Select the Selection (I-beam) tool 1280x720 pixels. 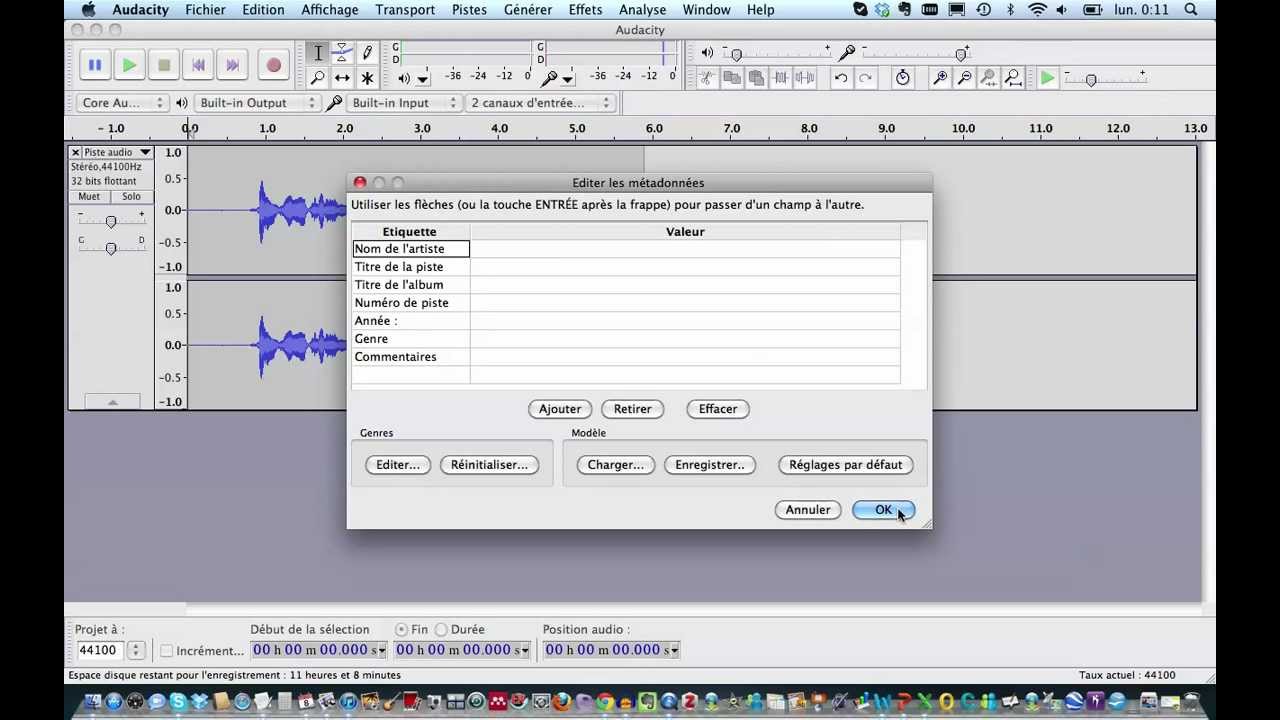(318, 53)
